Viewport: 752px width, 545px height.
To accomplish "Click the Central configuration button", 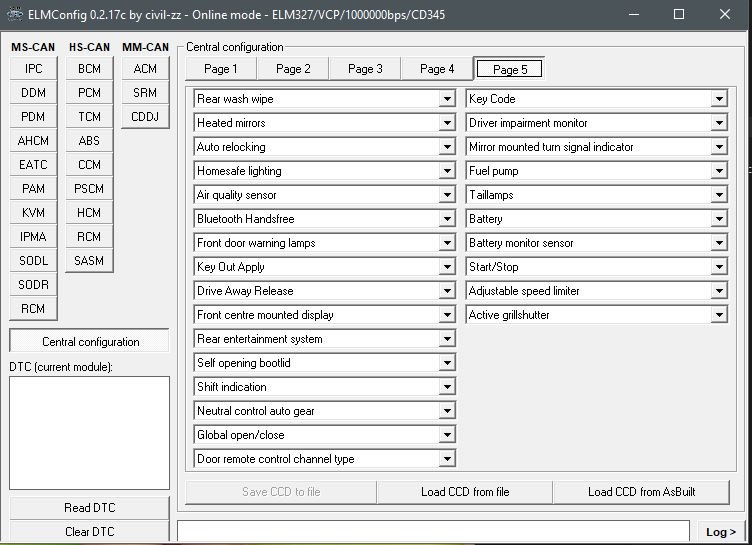I will (x=89, y=341).
